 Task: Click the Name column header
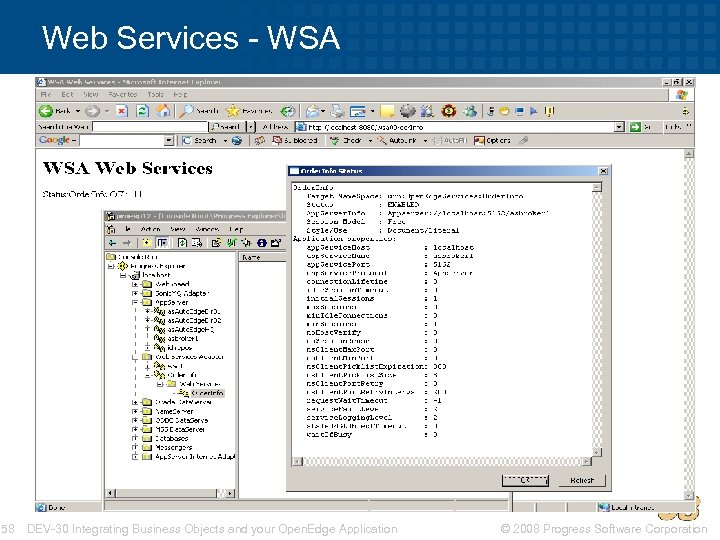[x=262, y=258]
